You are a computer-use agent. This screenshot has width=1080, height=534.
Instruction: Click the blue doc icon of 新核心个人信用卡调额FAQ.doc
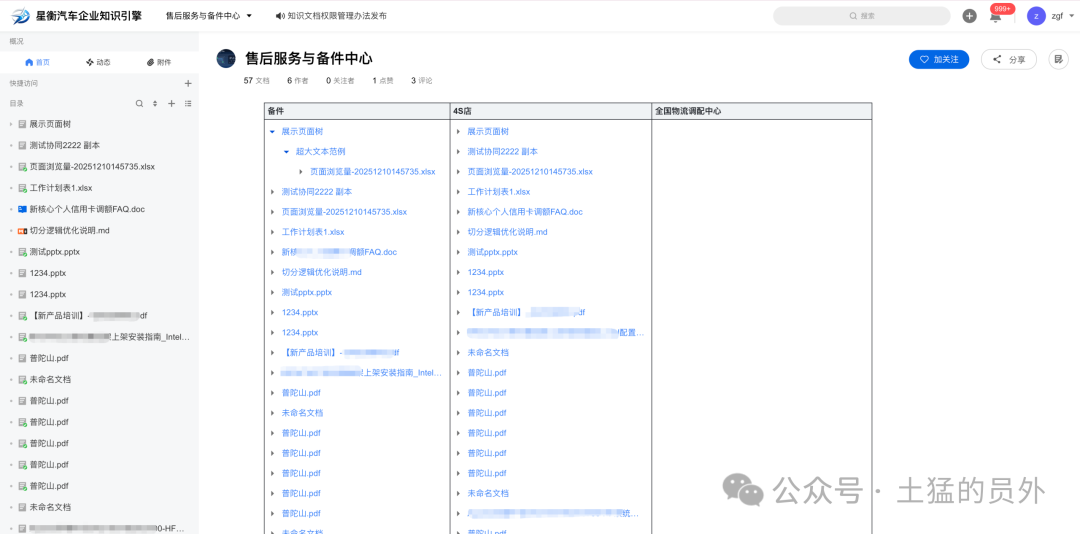(x=22, y=209)
